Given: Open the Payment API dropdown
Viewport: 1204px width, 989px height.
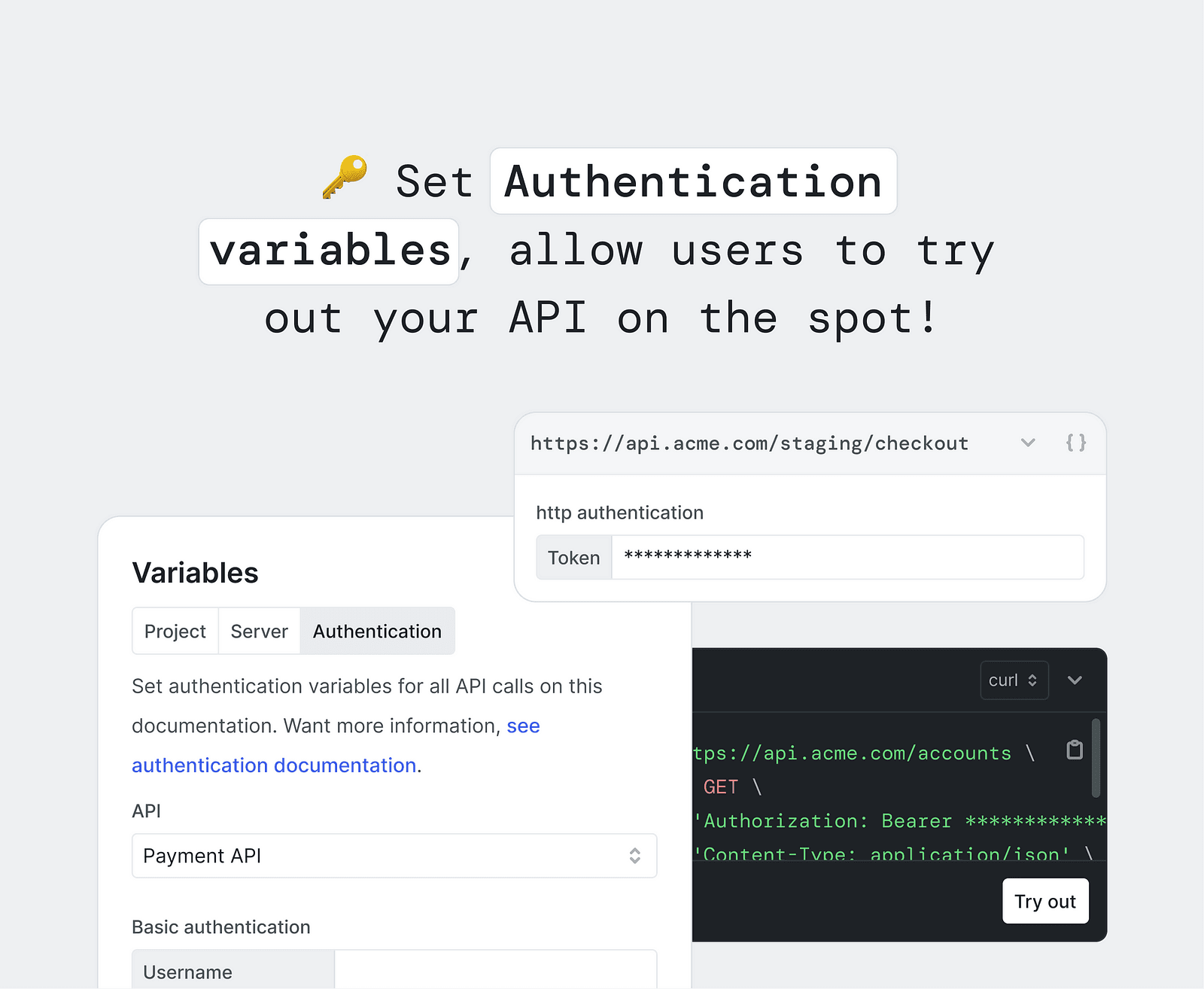Looking at the screenshot, I should 394,856.
